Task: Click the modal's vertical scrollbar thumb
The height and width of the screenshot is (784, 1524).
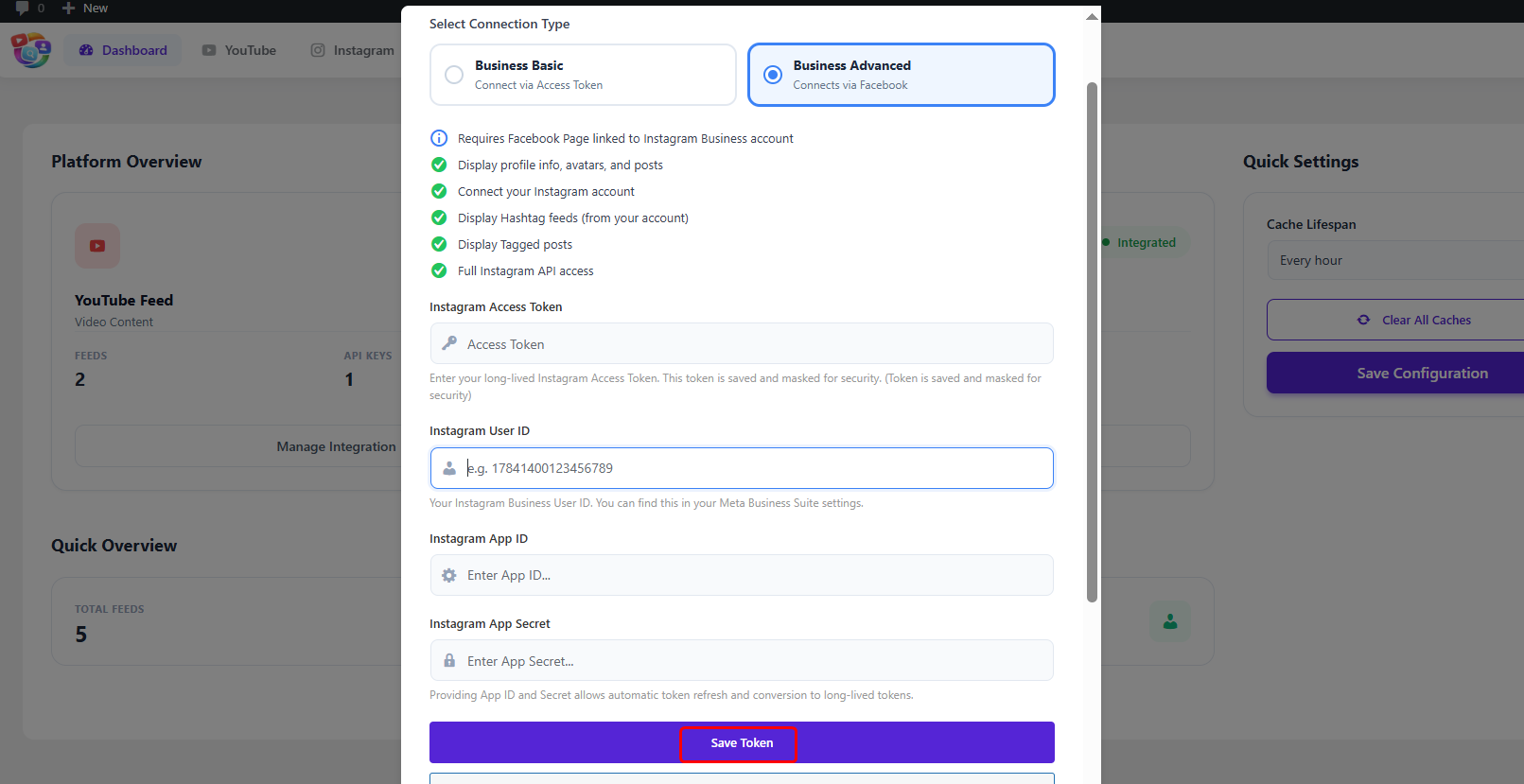Action: (1092, 340)
